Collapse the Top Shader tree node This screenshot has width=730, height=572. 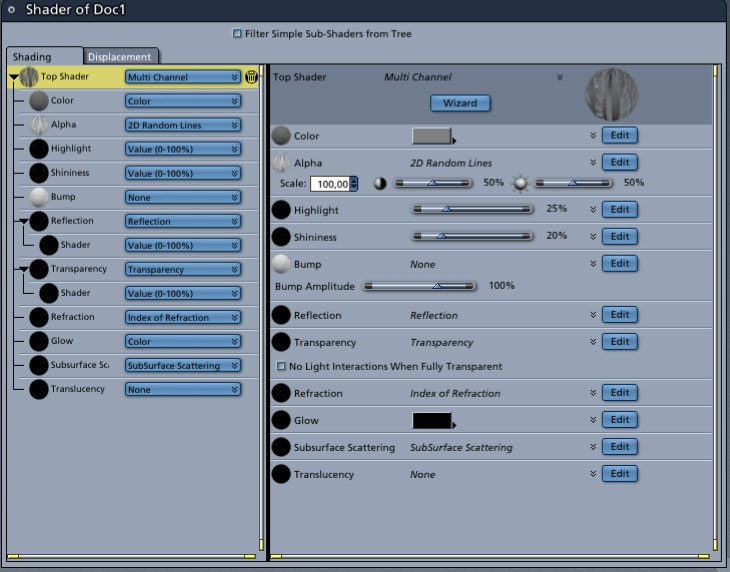point(14,78)
